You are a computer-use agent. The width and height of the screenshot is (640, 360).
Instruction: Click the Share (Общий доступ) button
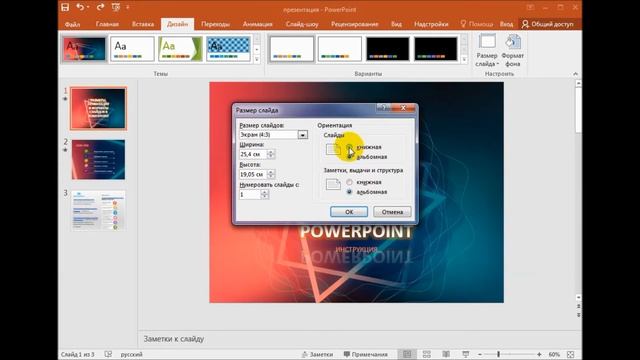548,24
